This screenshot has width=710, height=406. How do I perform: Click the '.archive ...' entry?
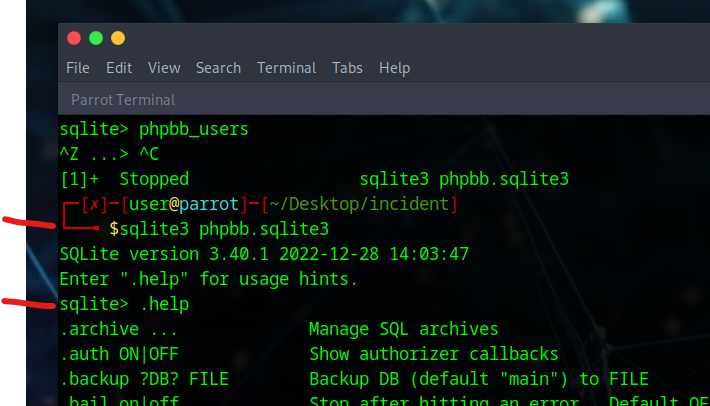pyautogui.click(x=118, y=329)
